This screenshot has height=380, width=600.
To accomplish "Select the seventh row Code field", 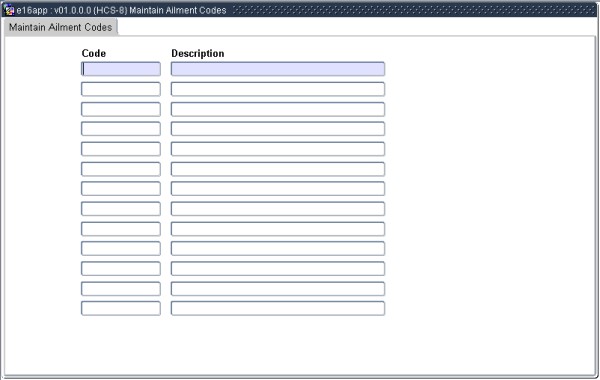I will pyautogui.click(x=121, y=189).
